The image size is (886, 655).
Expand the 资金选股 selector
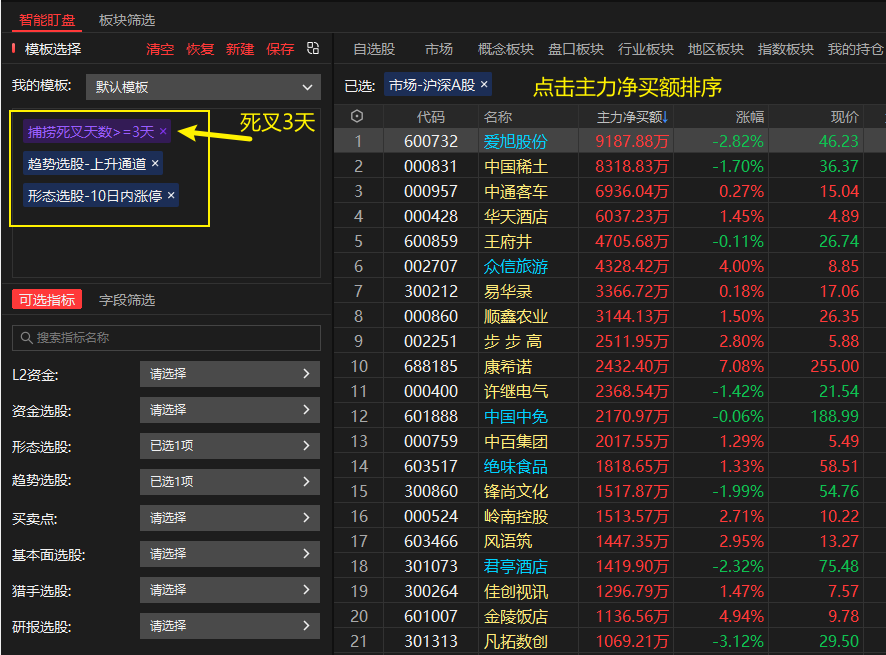tap(230, 410)
